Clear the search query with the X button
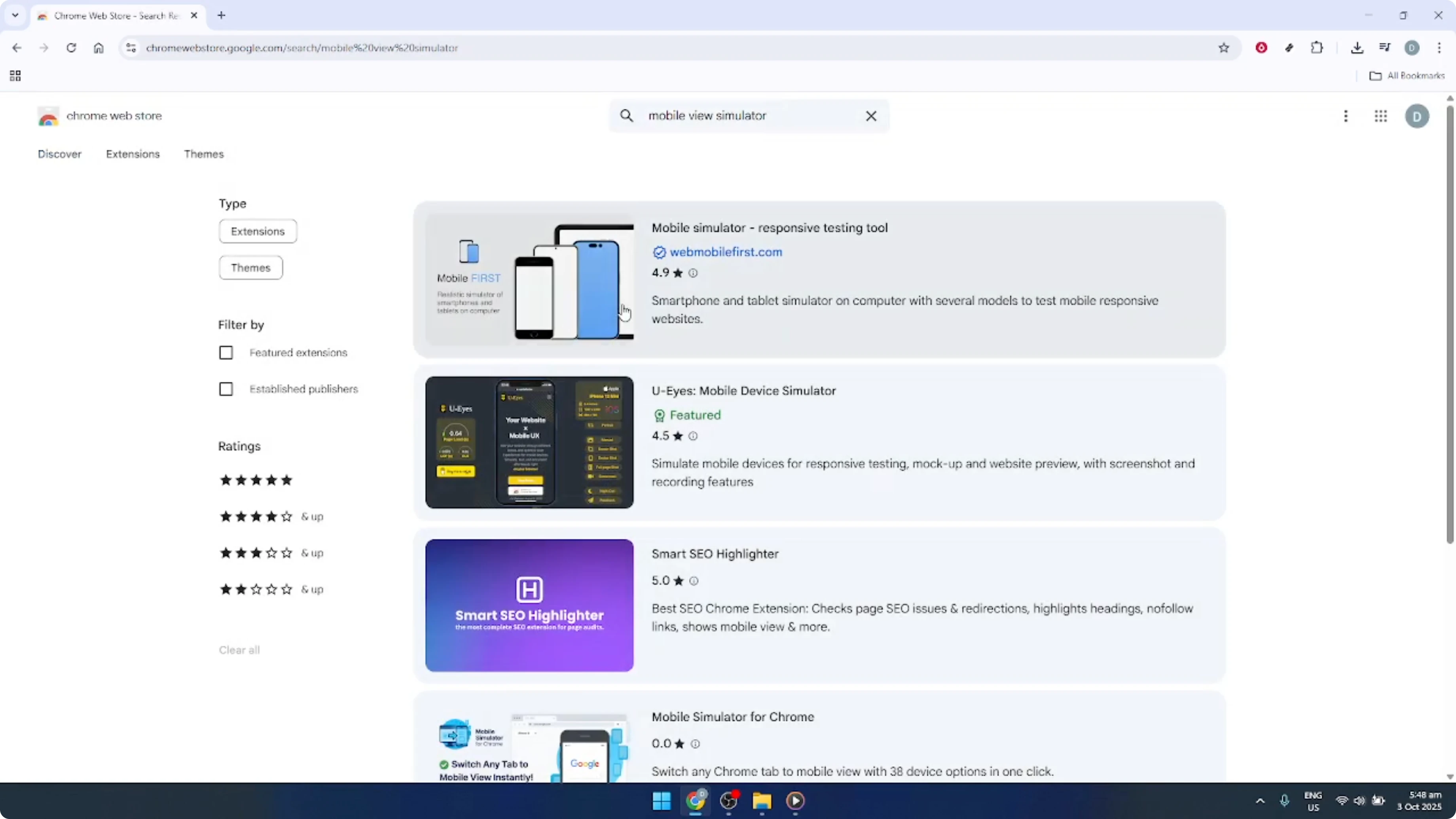The width and height of the screenshot is (1456, 819). [871, 115]
